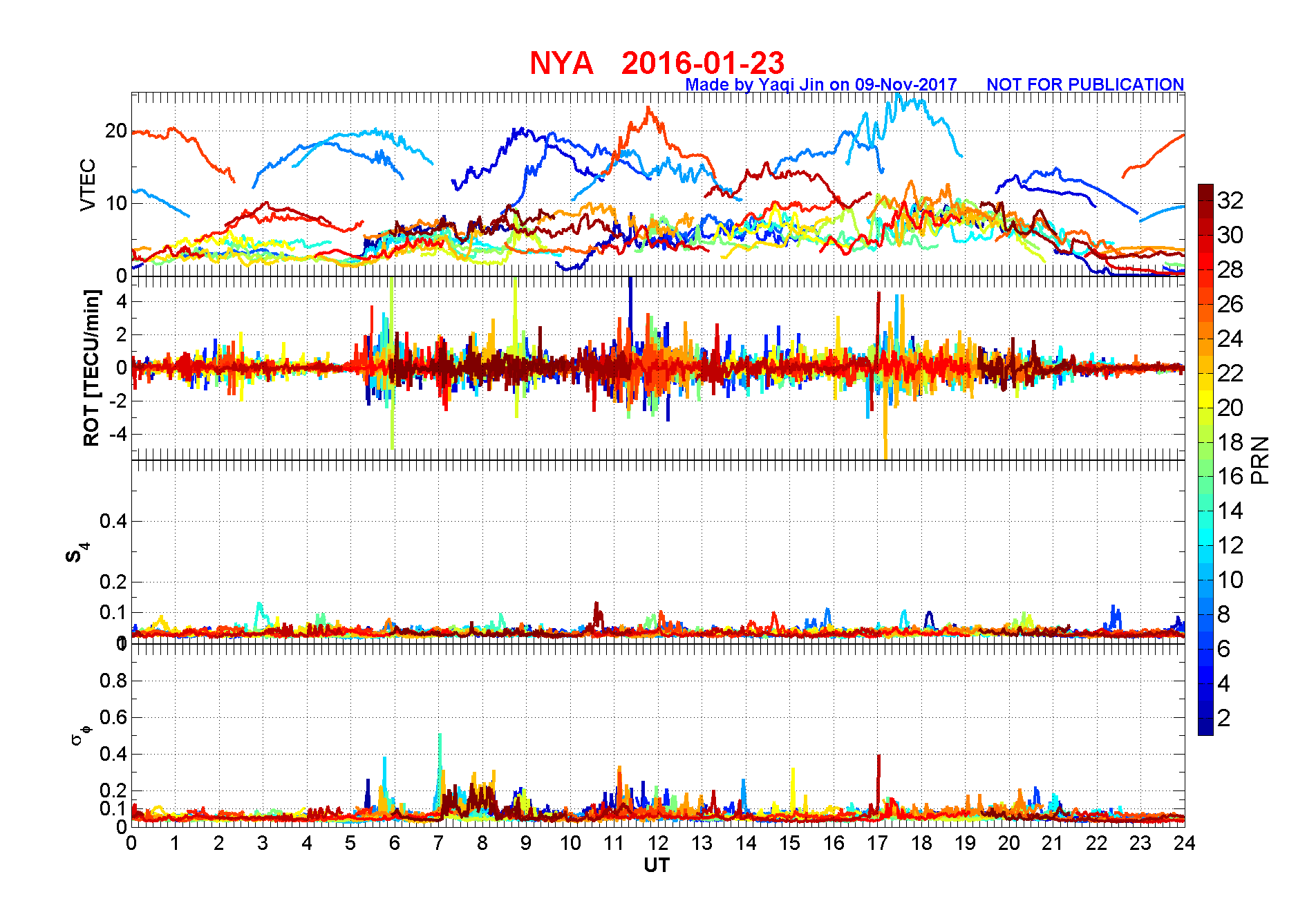The image size is (1316, 919).
Task: Select tick "18" on the PRN colorbar
Action: (1230, 442)
